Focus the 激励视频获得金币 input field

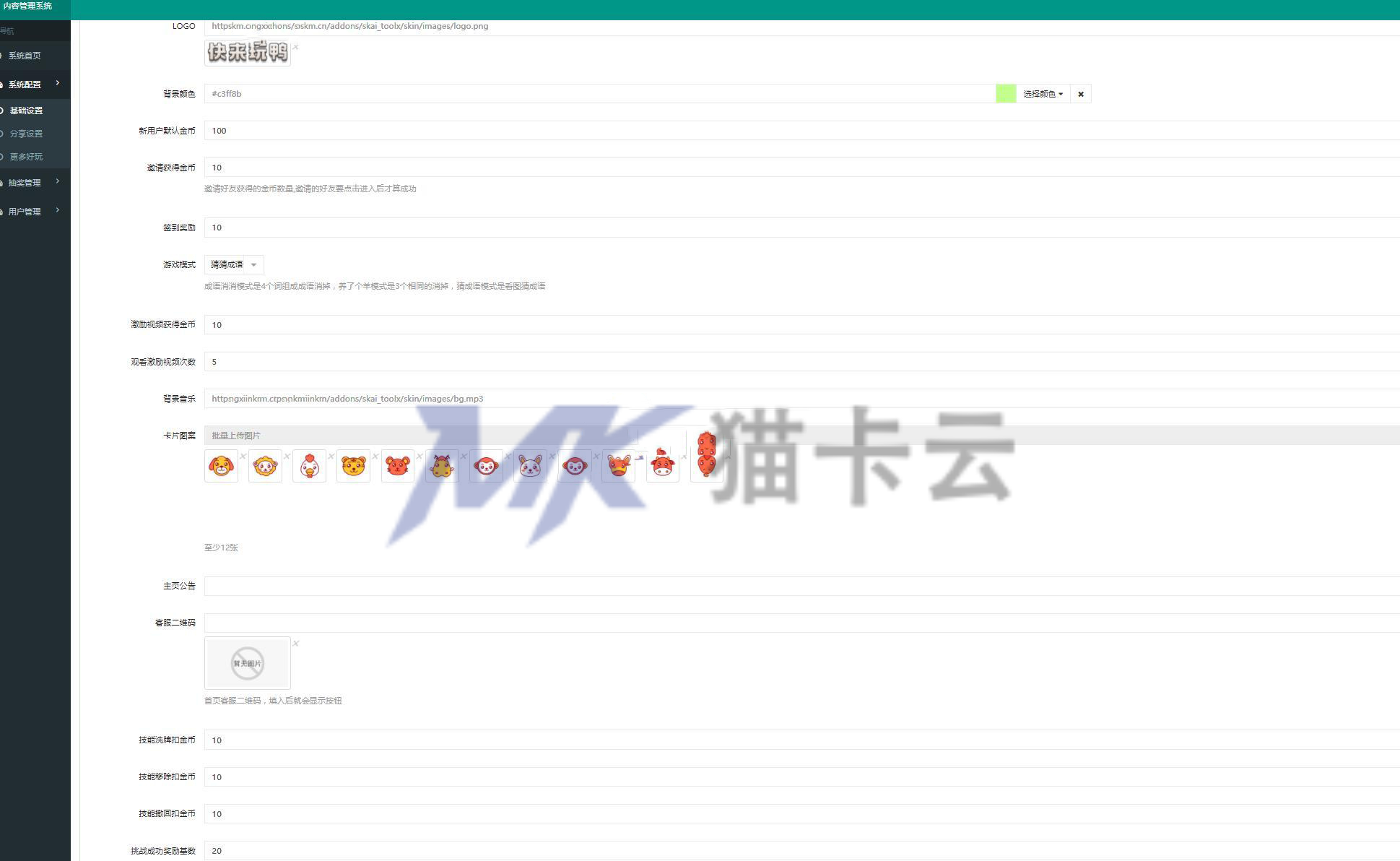(x=801, y=325)
